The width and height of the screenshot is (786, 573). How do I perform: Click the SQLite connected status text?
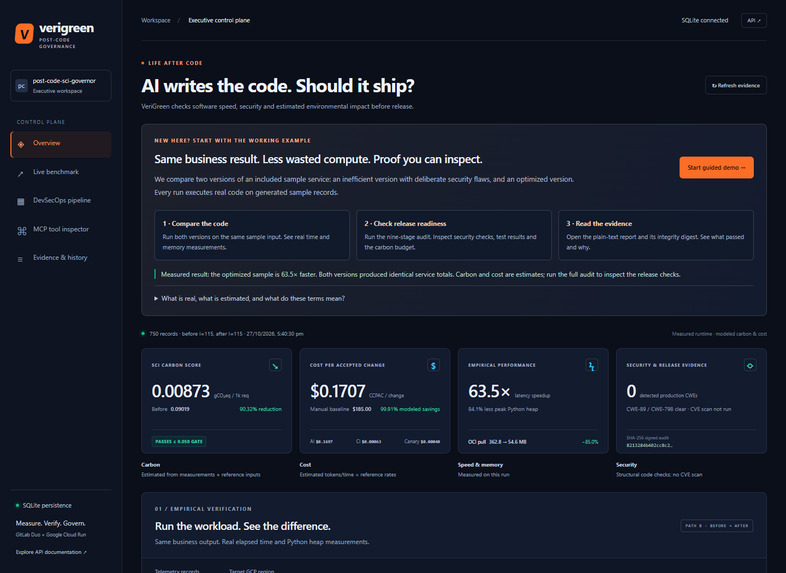(x=704, y=21)
